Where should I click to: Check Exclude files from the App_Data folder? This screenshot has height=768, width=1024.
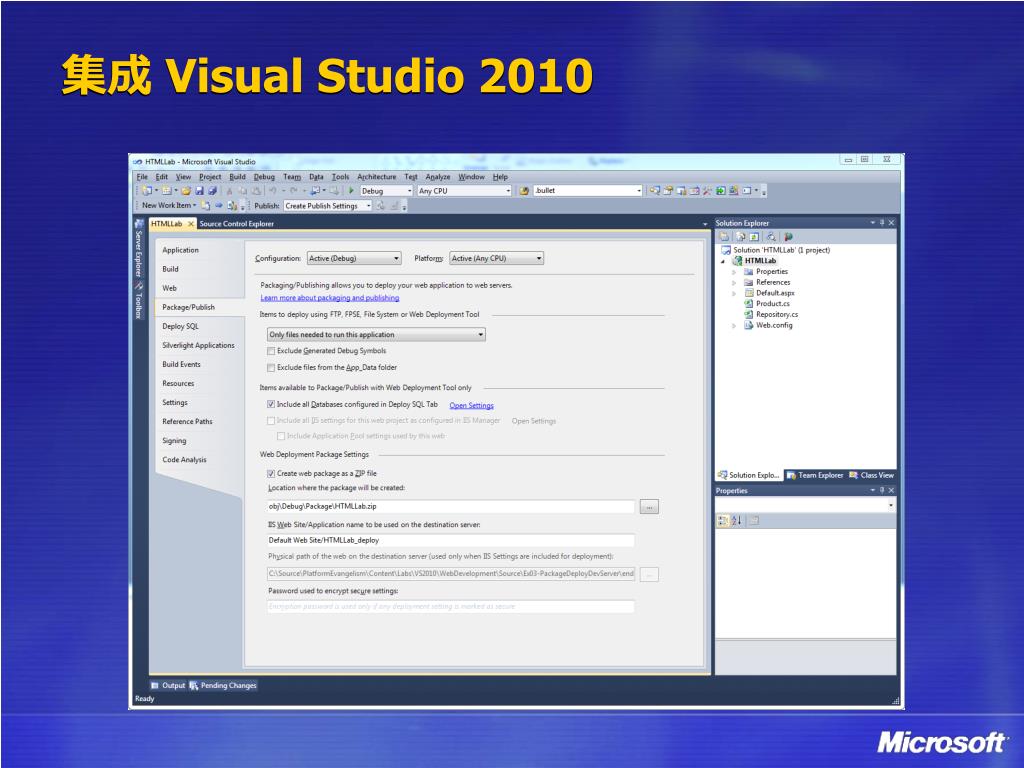(x=271, y=368)
